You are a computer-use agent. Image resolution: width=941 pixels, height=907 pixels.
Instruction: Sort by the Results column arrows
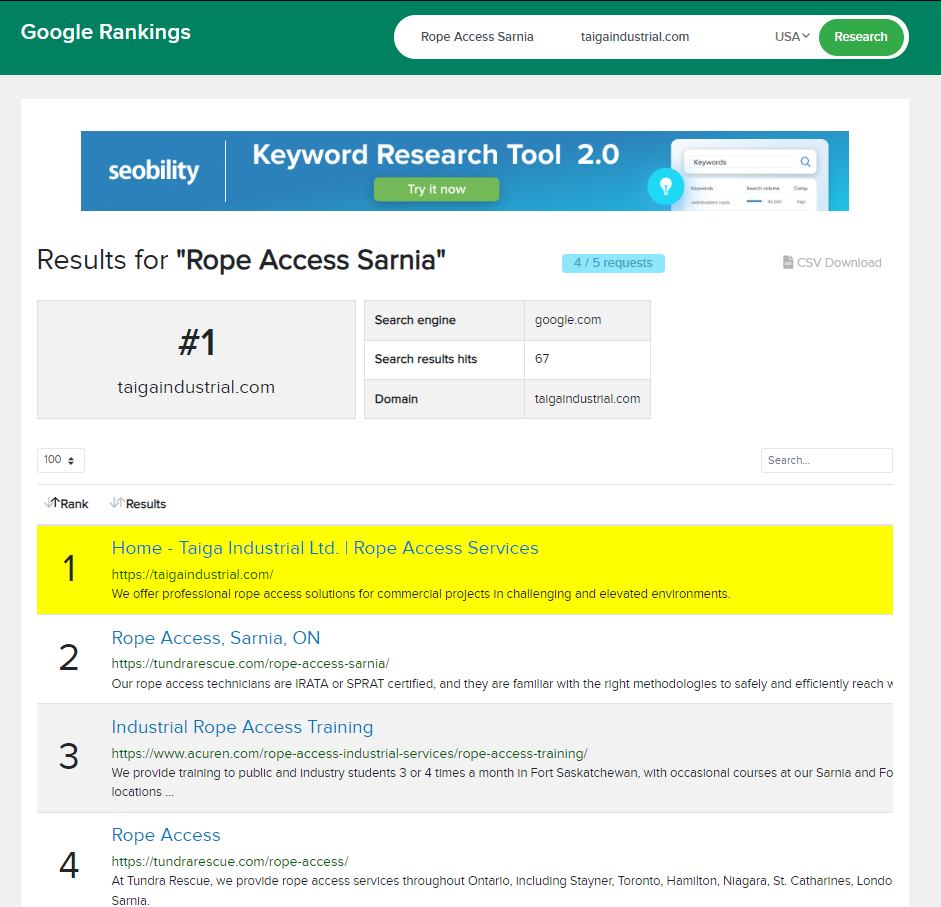click(x=118, y=503)
